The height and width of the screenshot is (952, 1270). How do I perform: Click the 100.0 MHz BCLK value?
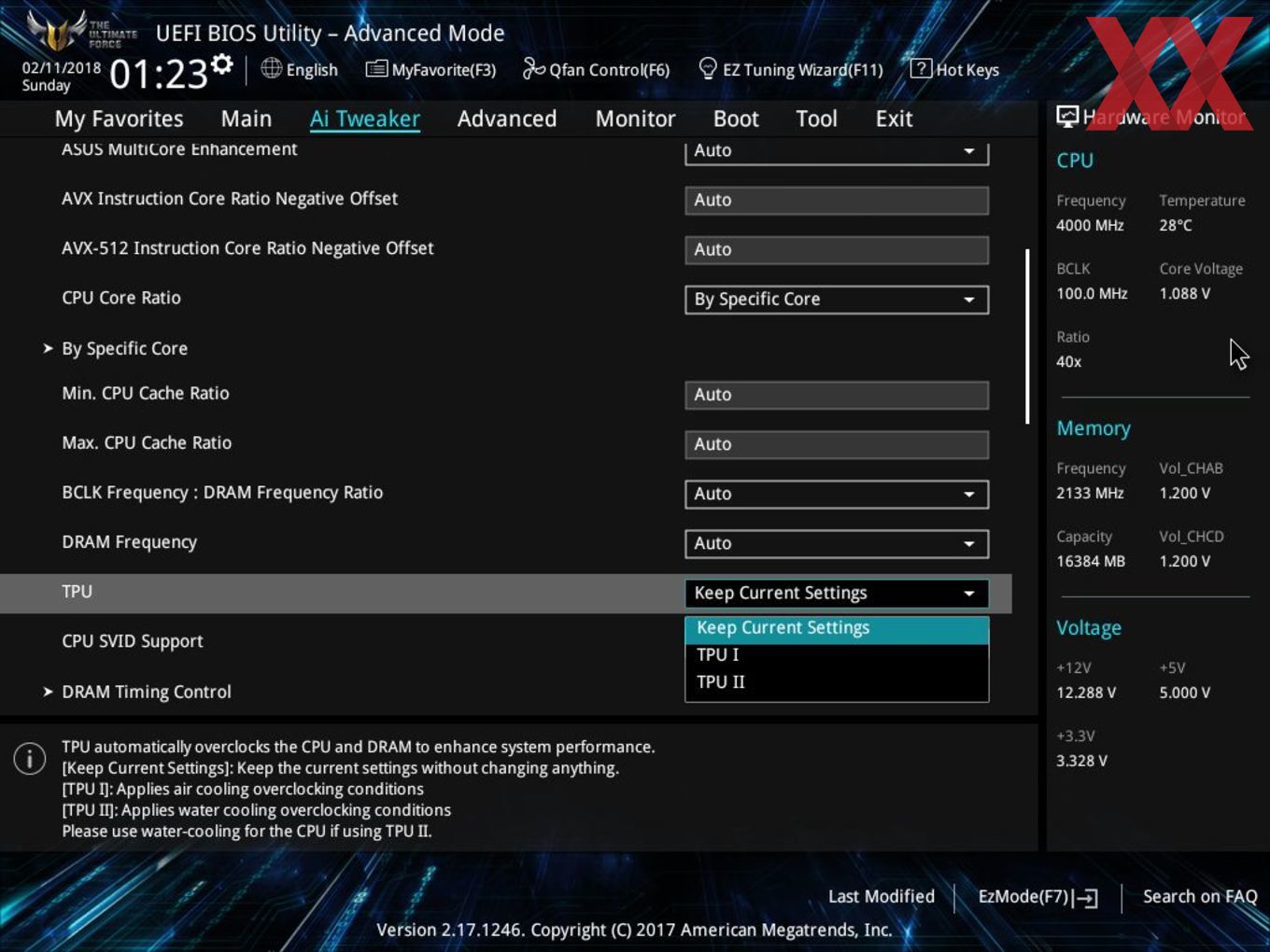point(1092,293)
